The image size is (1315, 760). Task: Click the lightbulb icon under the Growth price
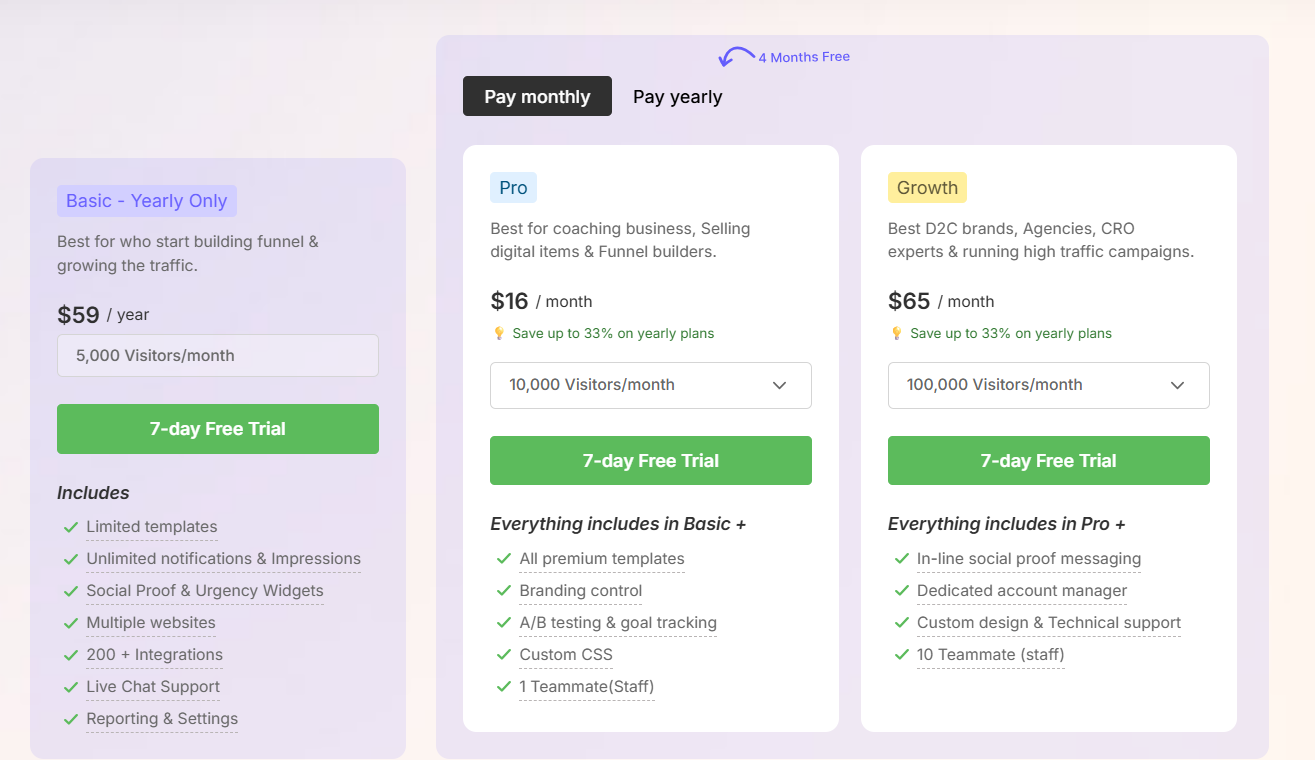tap(896, 333)
